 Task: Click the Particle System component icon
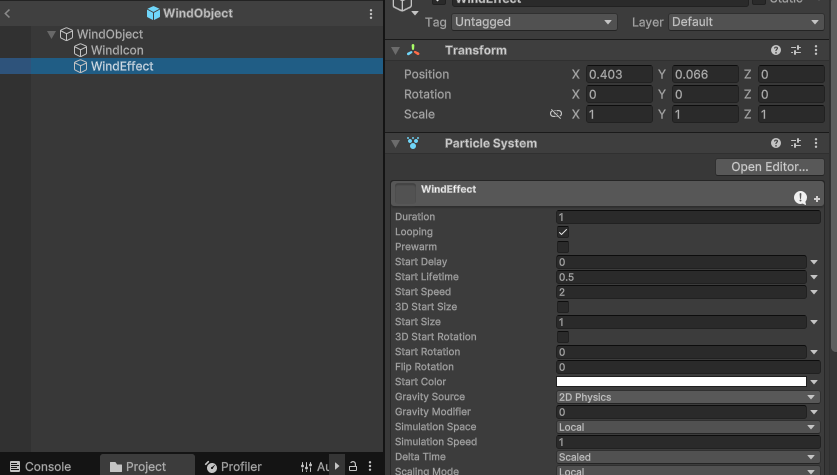[x=413, y=143]
